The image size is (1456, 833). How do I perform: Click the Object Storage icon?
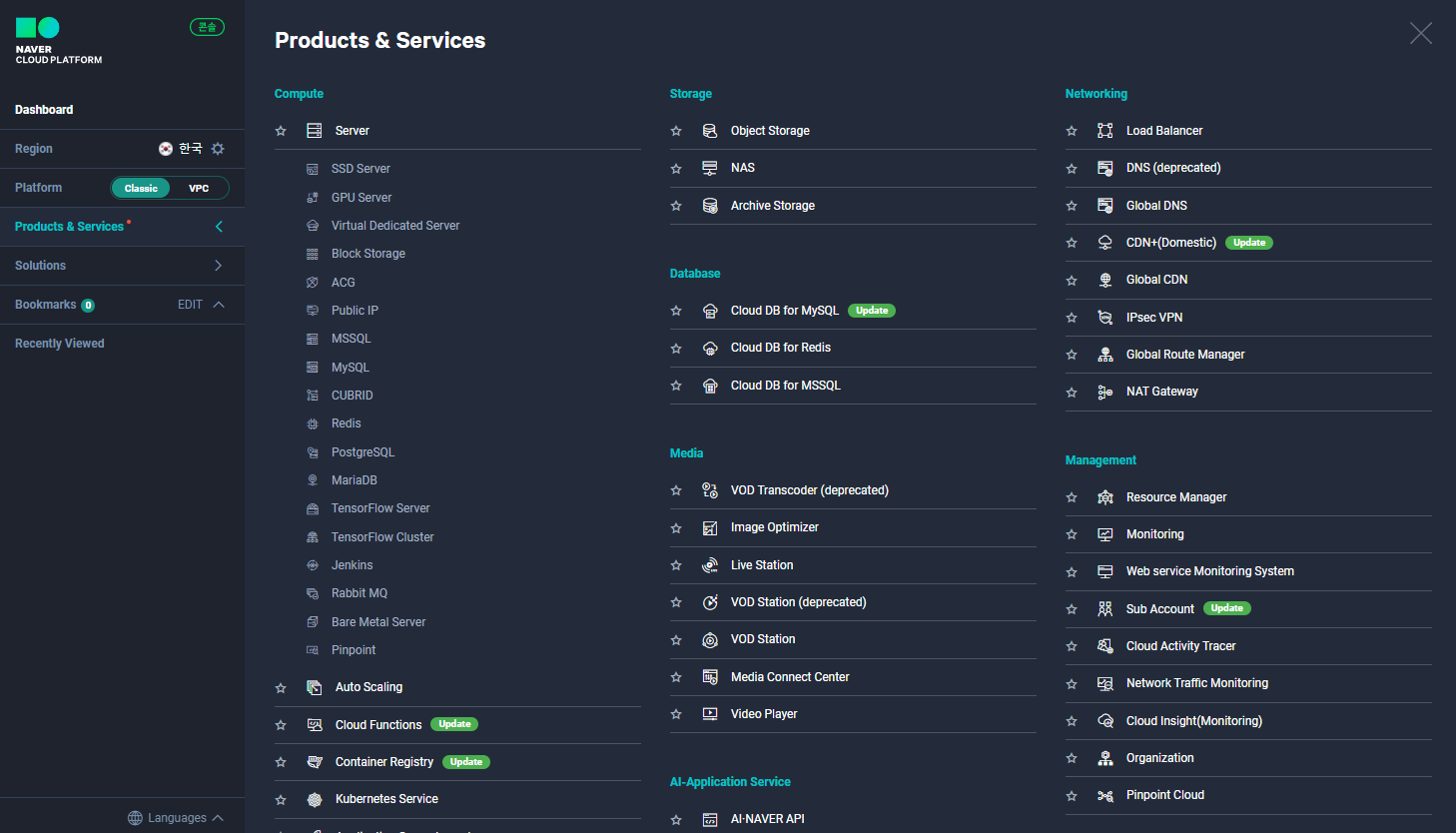tap(710, 131)
